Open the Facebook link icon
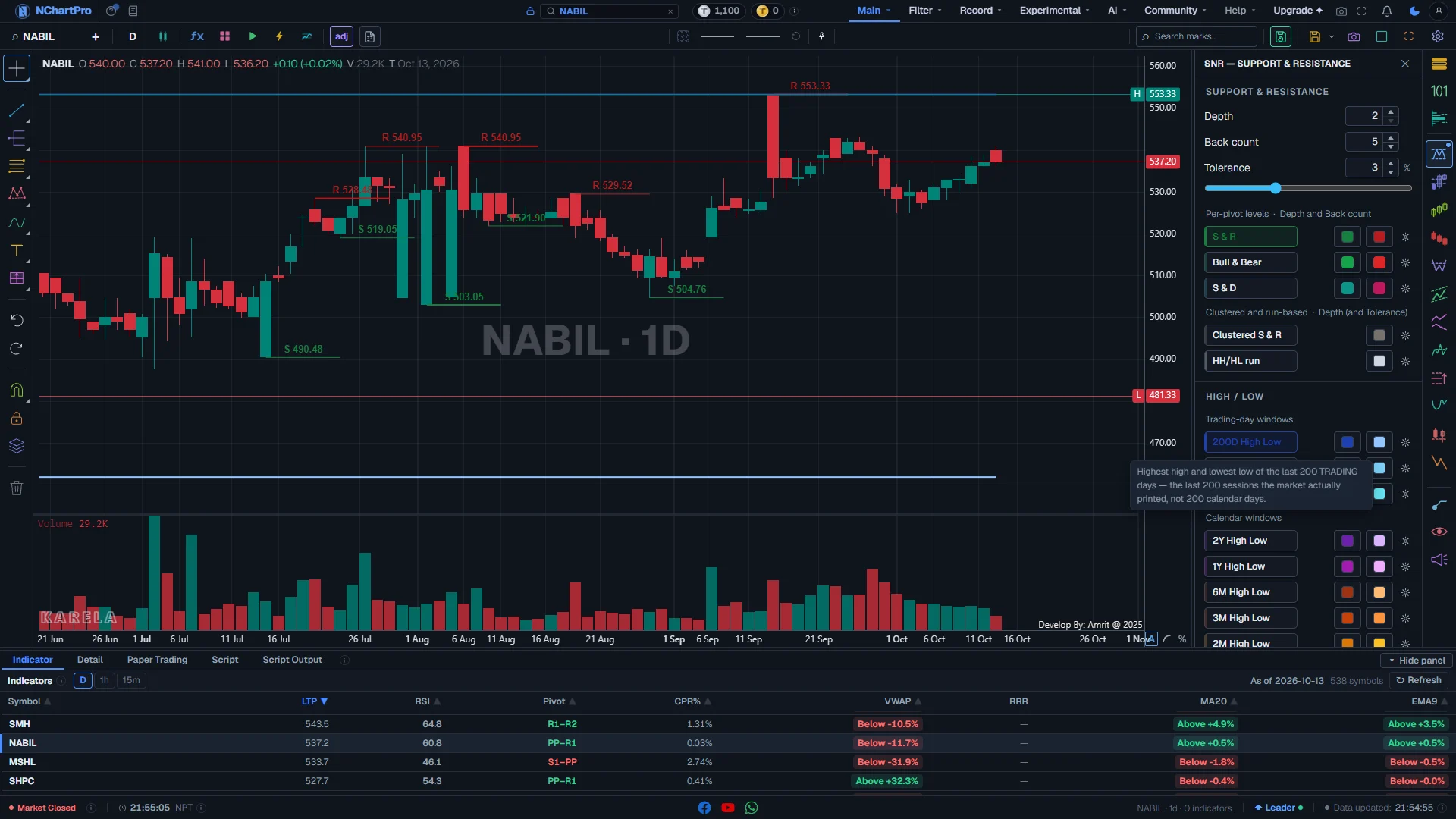The width and height of the screenshot is (1456, 819). 704,808
